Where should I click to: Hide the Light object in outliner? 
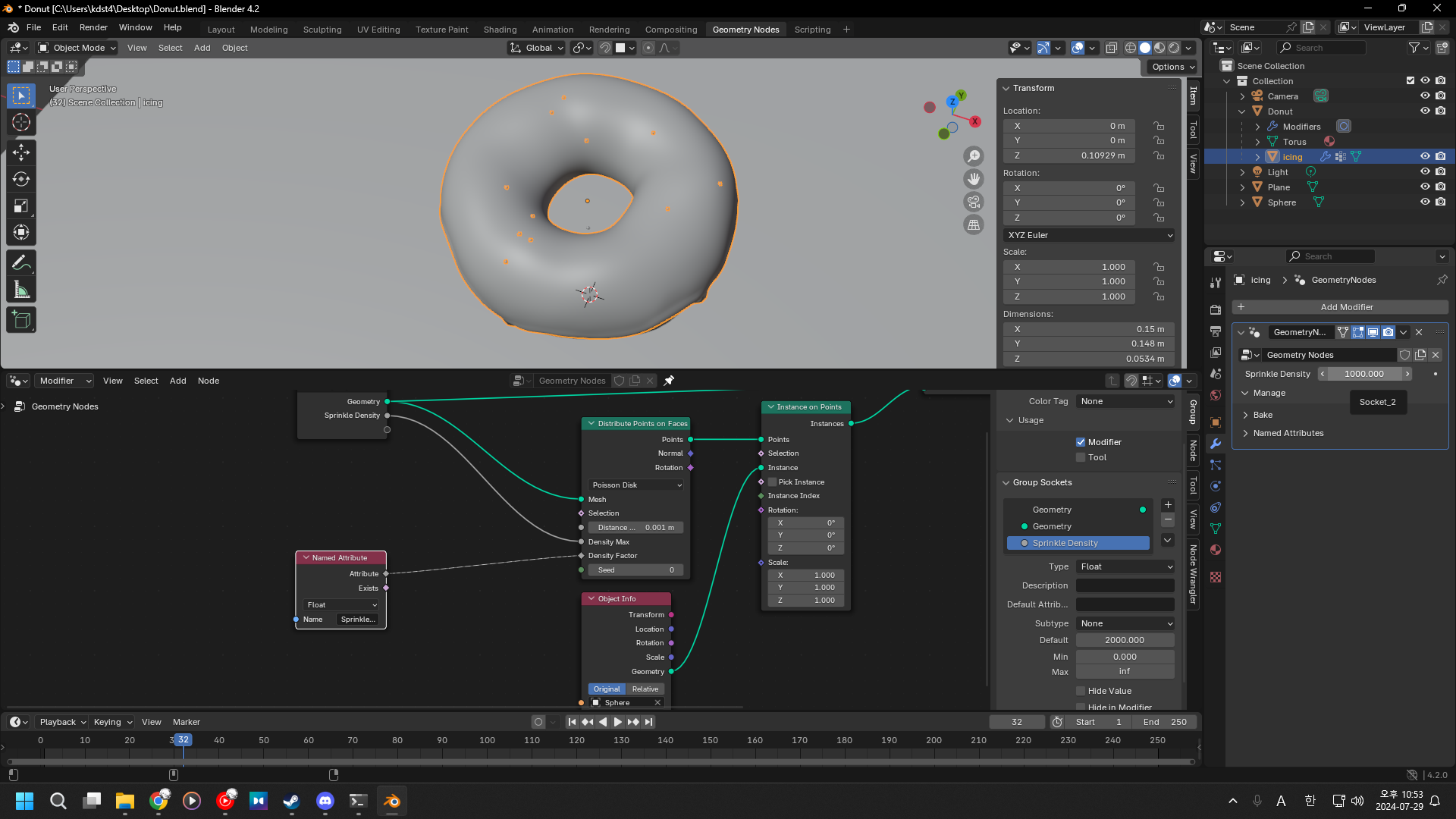click(1425, 172)
